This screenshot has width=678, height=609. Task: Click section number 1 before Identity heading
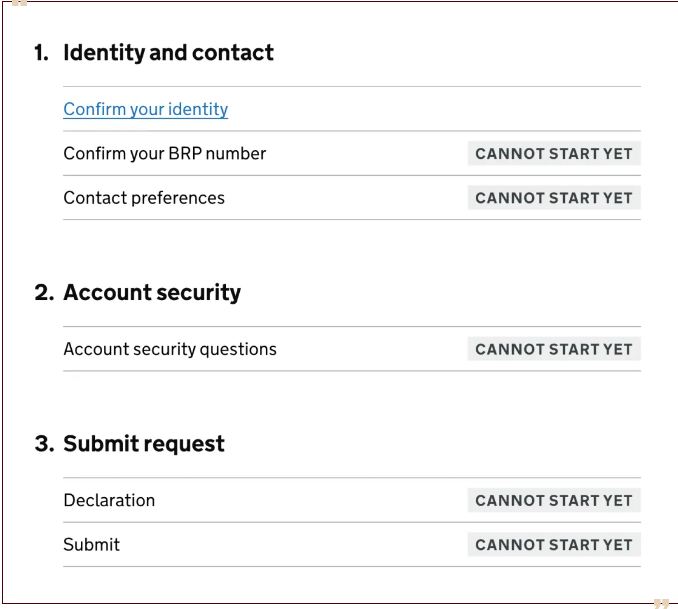tap(41, 53)
